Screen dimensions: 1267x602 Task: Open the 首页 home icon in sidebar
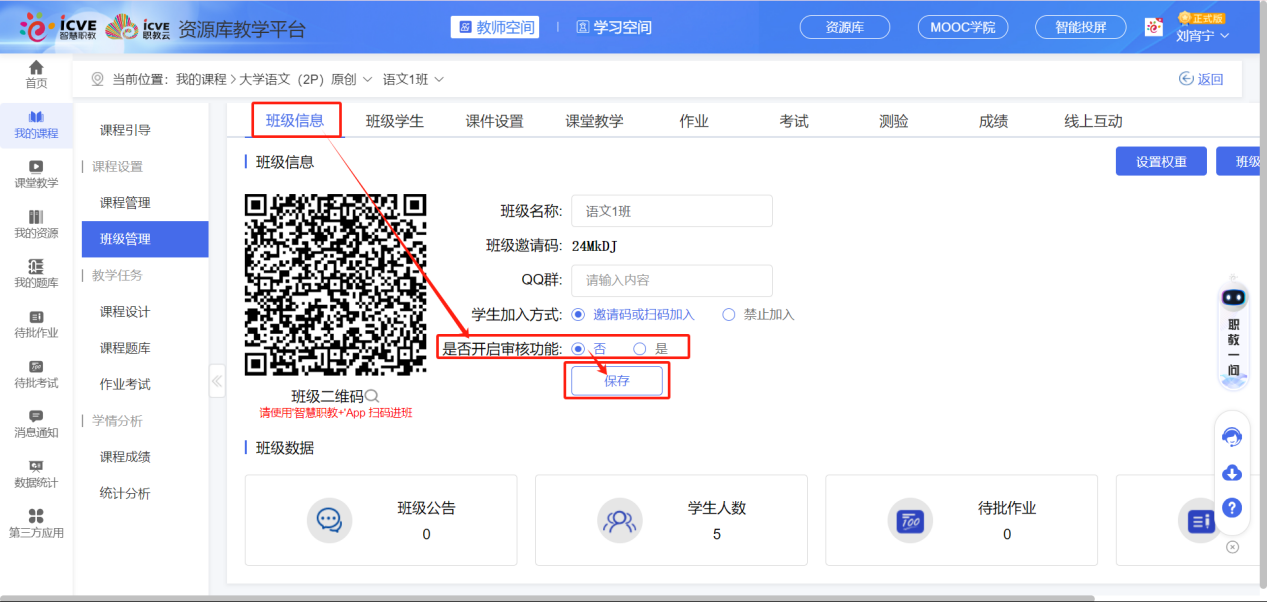coord(36,73)
